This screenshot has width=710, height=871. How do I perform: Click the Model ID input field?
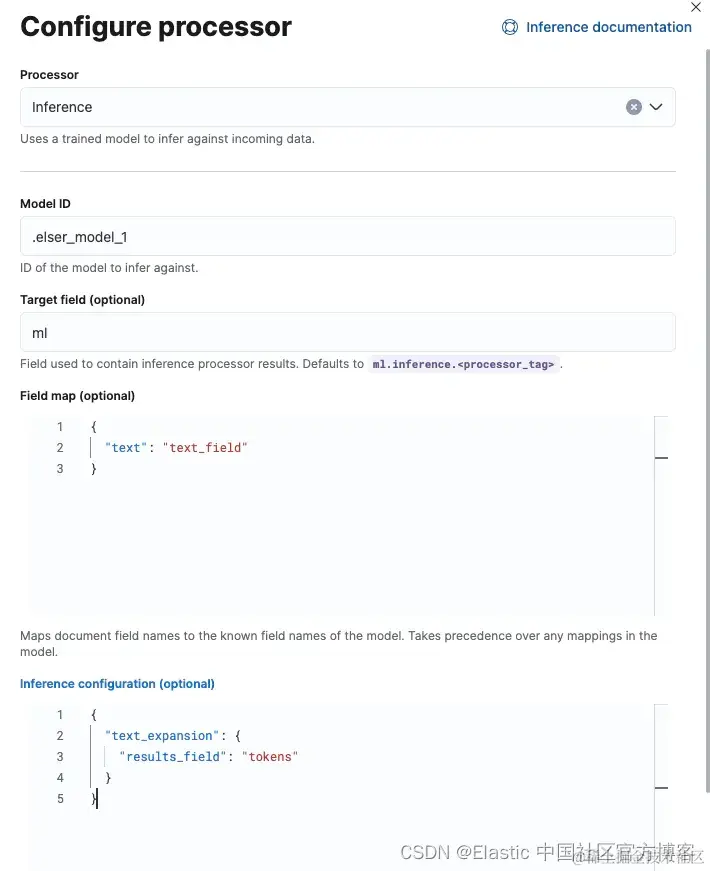click(x=347, y=237)
